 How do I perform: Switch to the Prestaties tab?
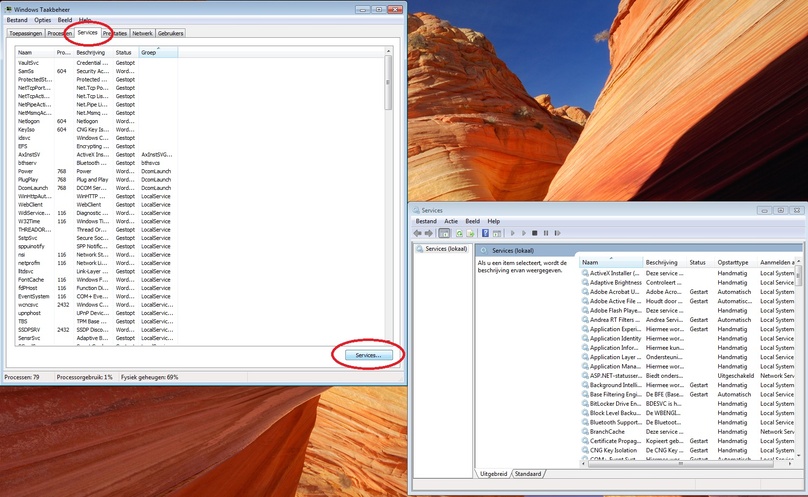pos(114,33)
